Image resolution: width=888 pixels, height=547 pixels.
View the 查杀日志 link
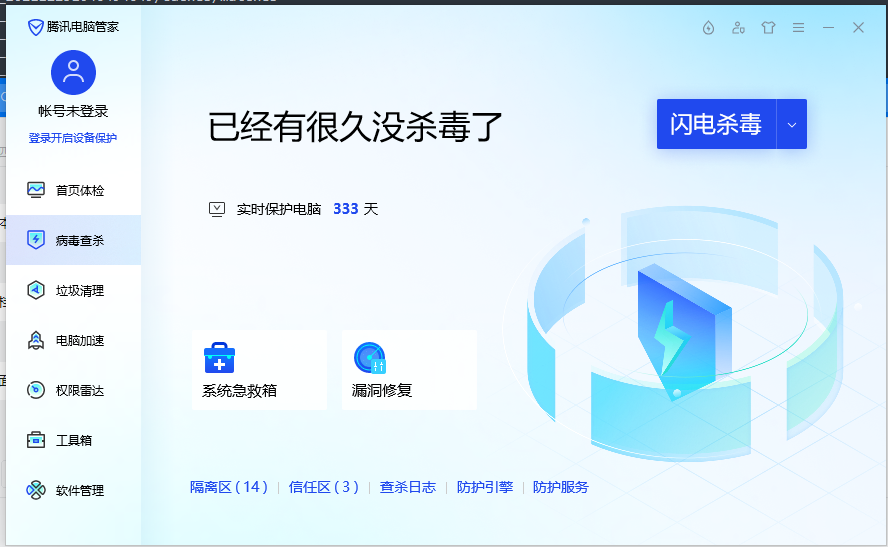407,487
